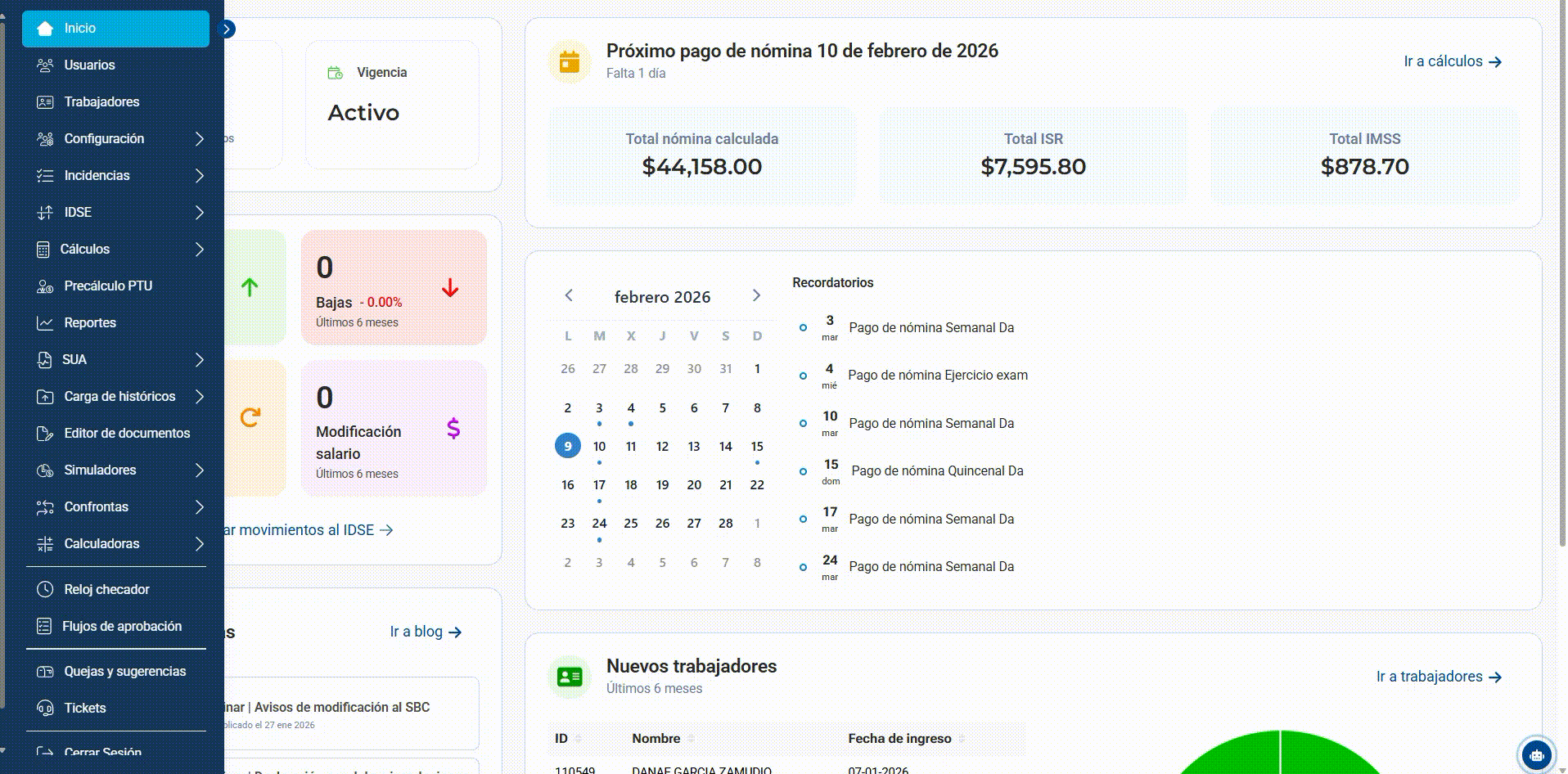Select February 9 highlighted in calendar
The image size is (1568, 774).
[x=568, y=446]
